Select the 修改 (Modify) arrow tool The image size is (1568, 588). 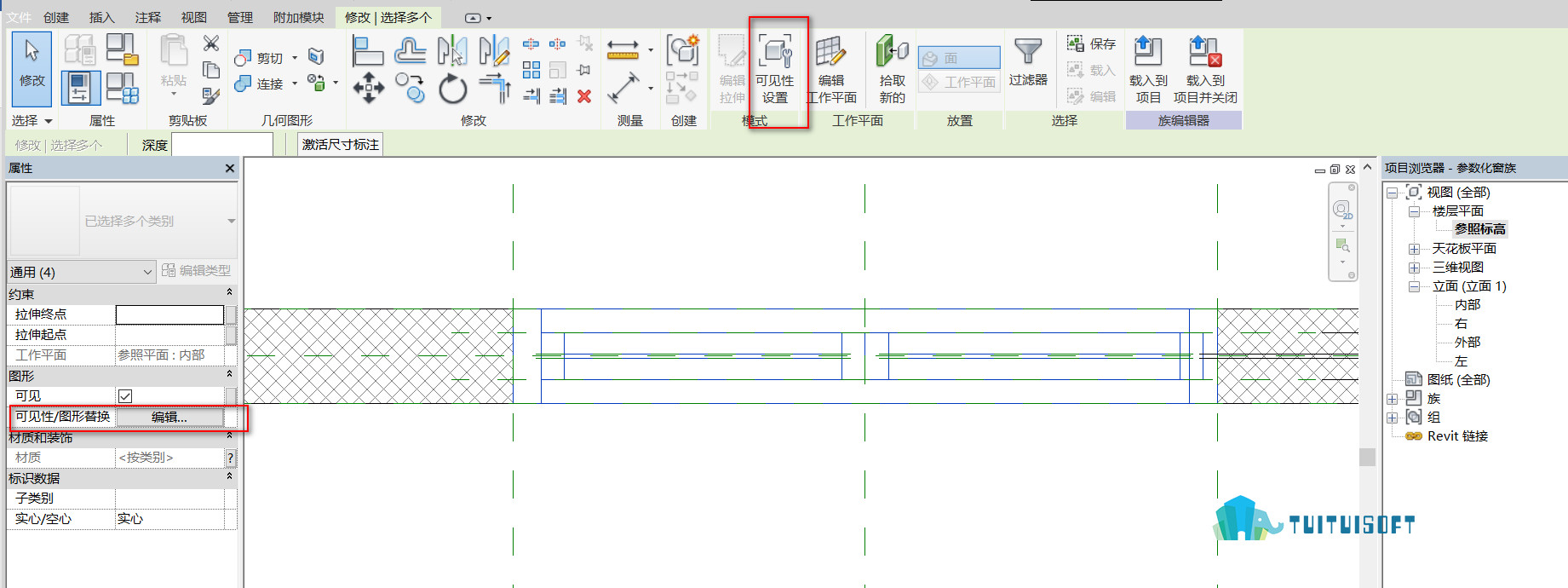coord(32,69)
